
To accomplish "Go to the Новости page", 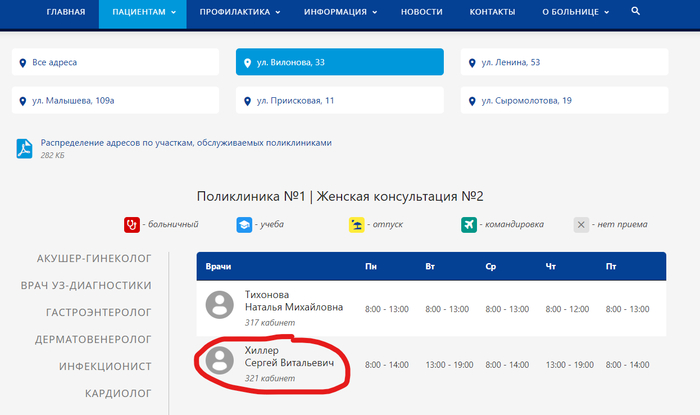I will pos(421,12).
